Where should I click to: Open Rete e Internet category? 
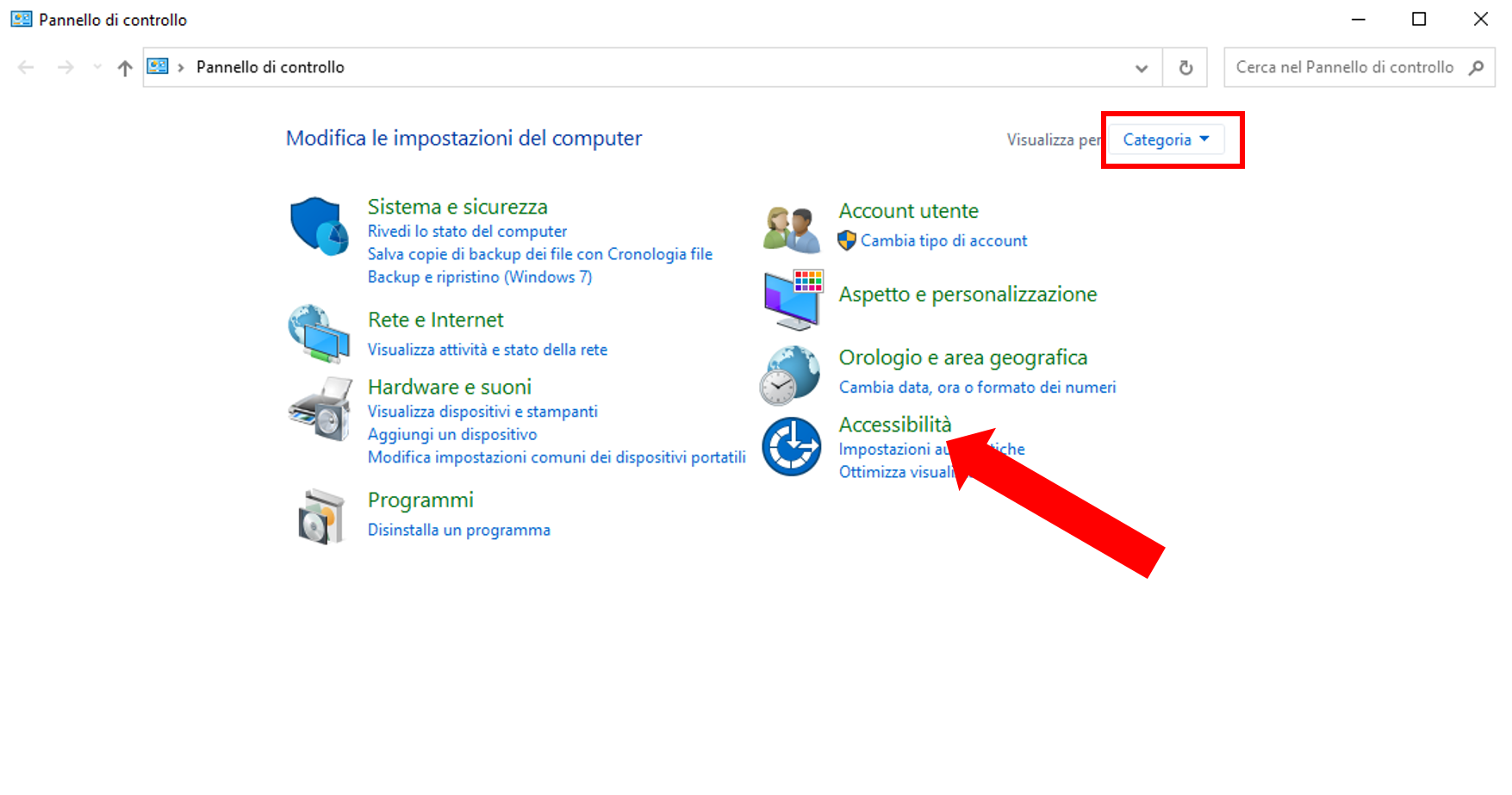coord(435,320)
